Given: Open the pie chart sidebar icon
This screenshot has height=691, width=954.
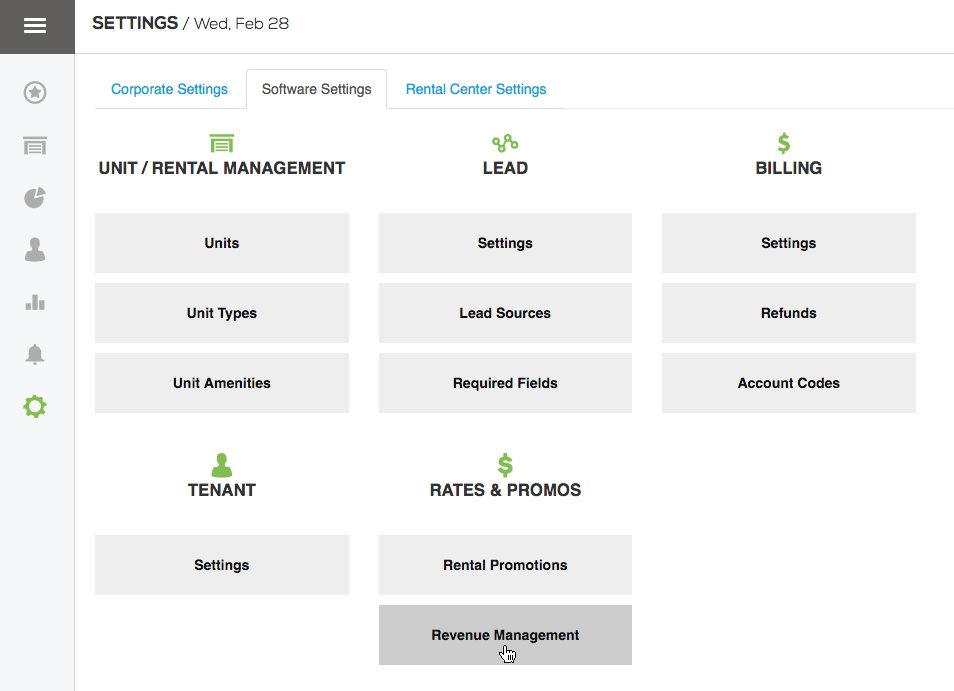Looking at the screenshot, I should (35, 198).
